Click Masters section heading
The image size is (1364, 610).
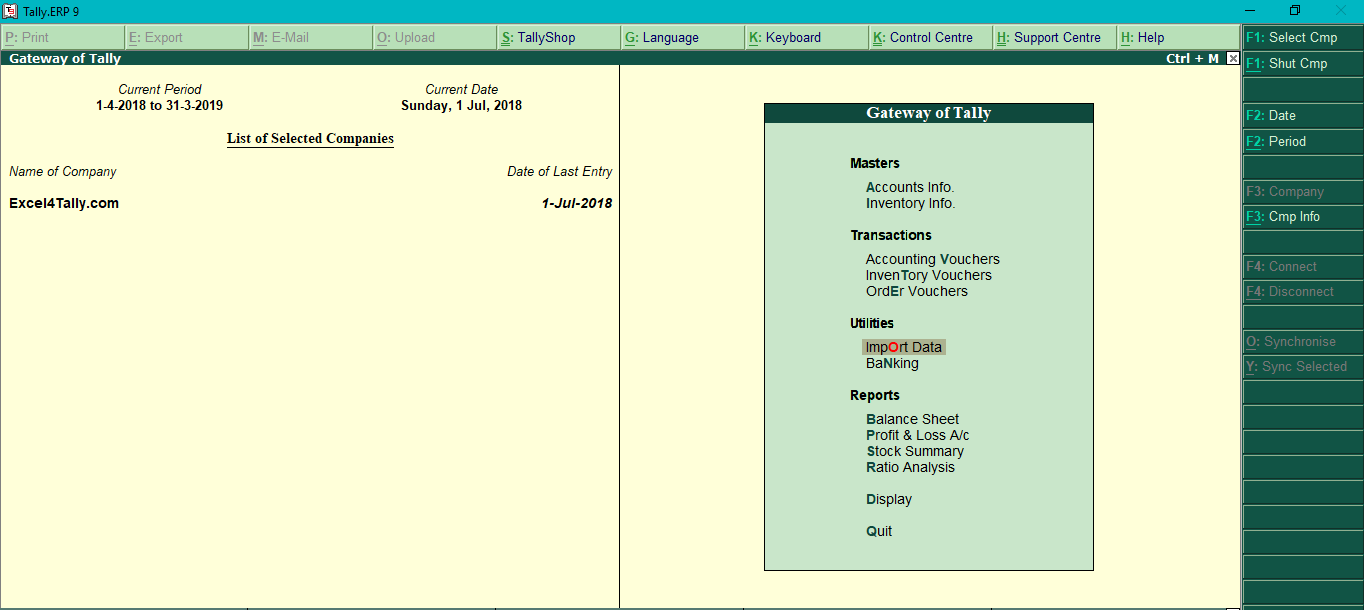pyautogui.click(x=875, y=163)
